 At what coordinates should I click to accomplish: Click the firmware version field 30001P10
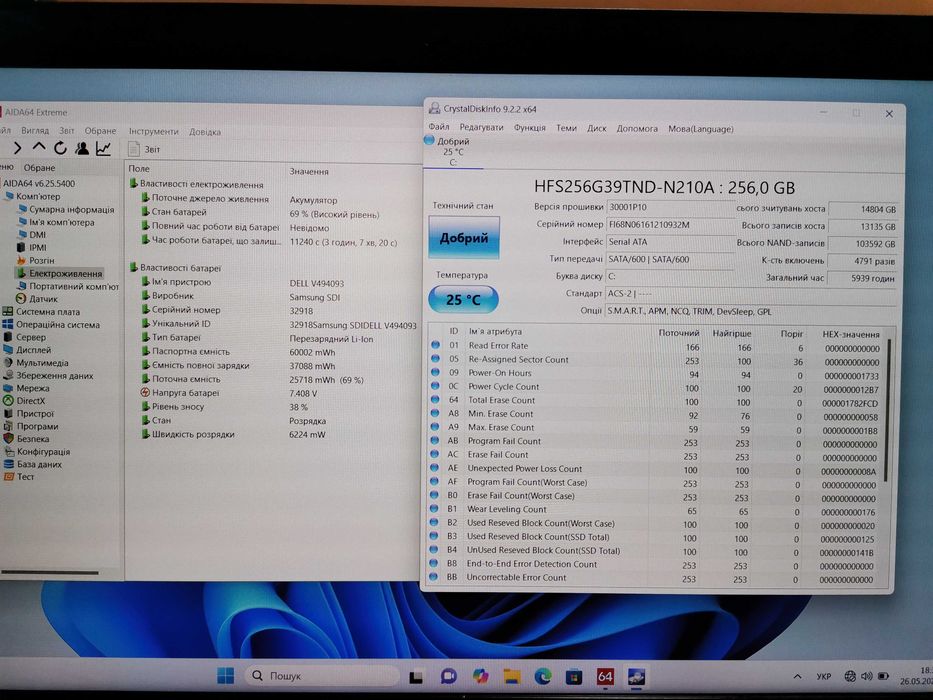tap(670, 207)
